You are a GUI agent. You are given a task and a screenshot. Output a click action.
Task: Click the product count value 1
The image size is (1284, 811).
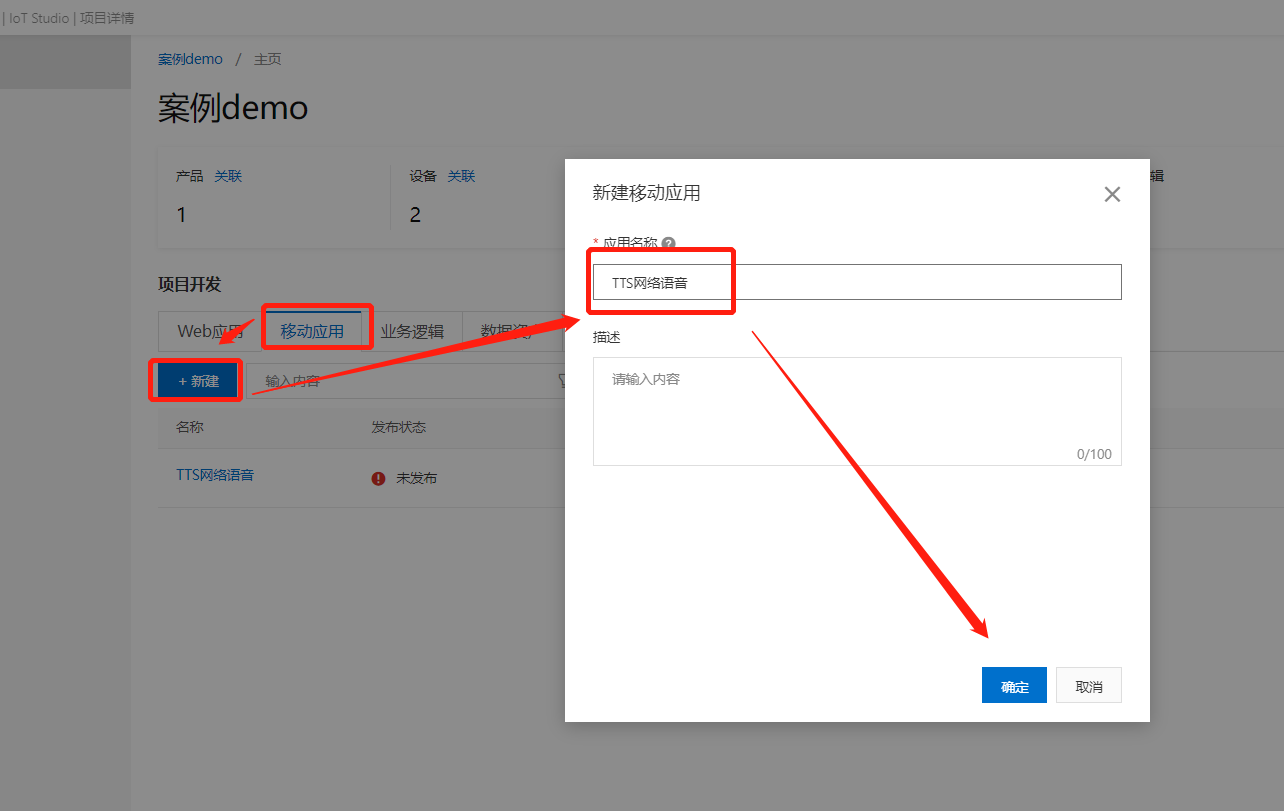click(181, 215)
